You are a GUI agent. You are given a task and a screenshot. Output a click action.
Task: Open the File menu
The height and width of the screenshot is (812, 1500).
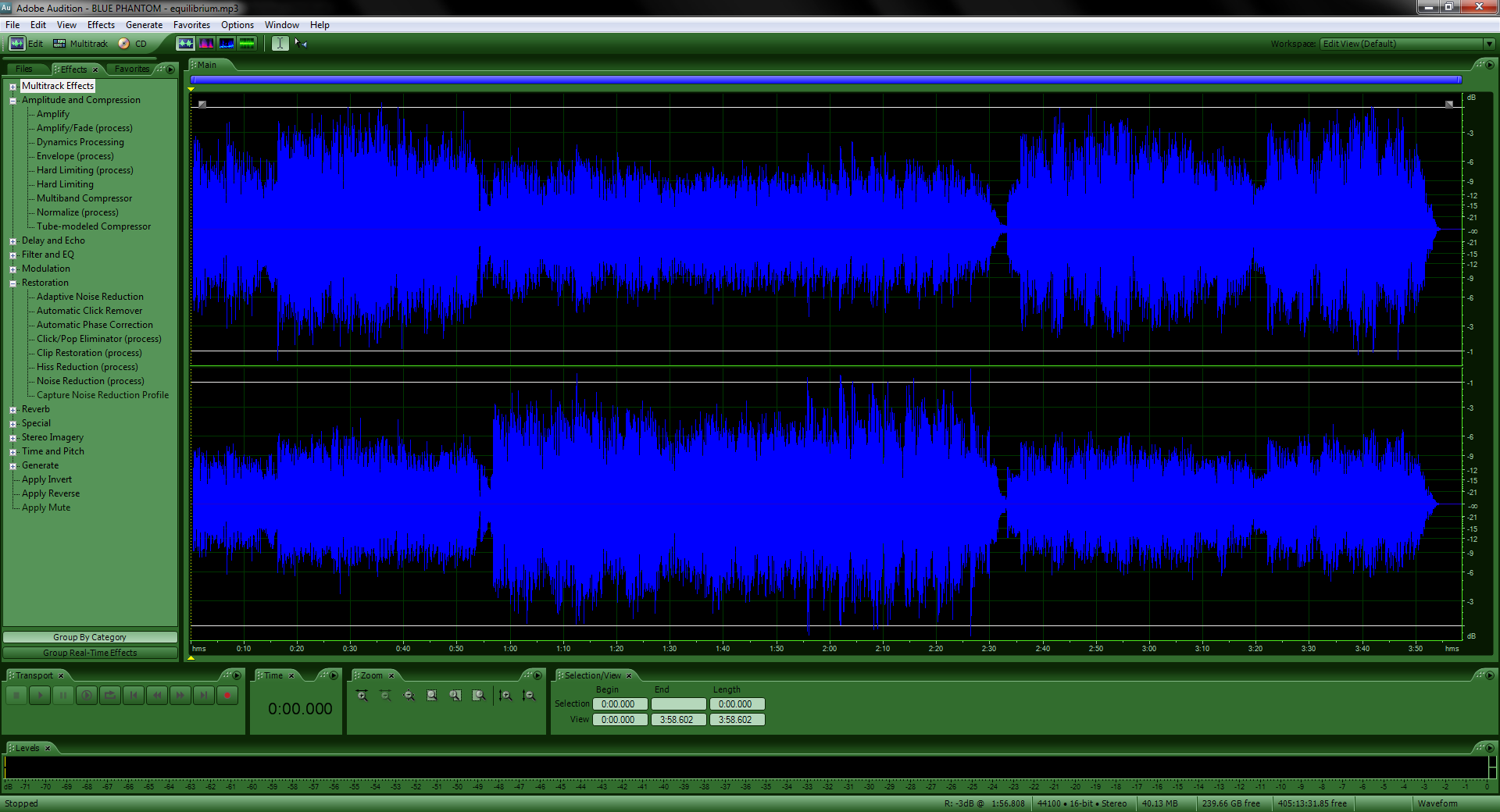[x=12, y=25]
